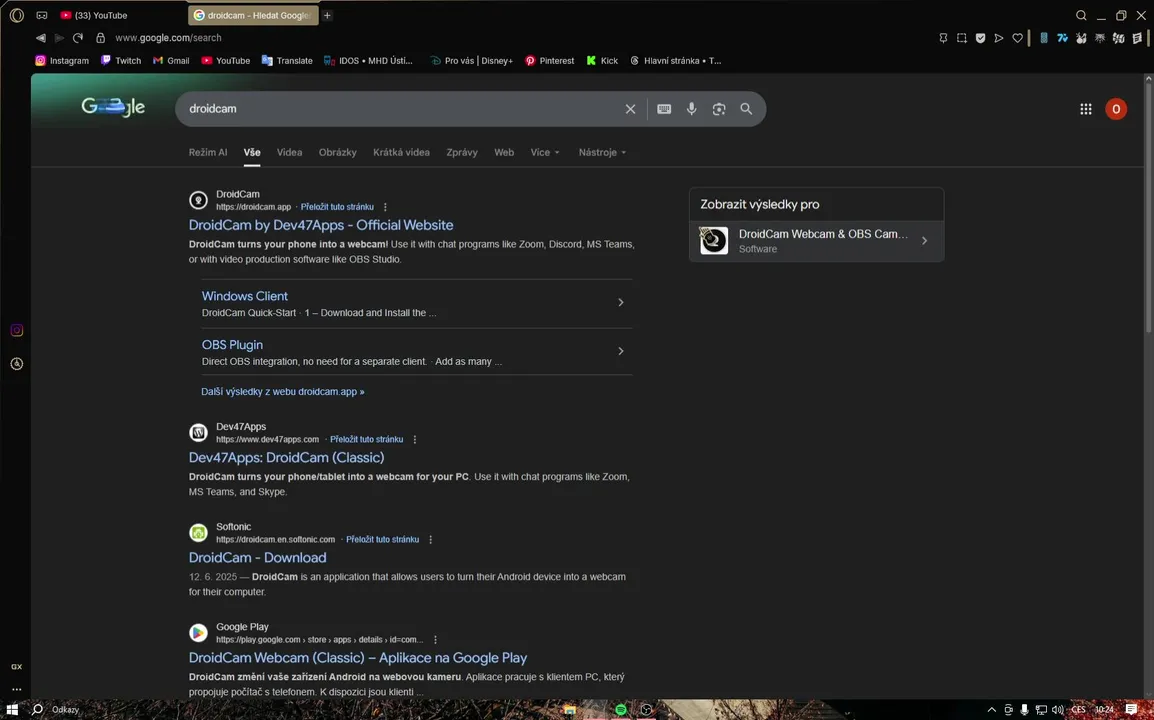The height and width of the screenshot is (720, 1154).
Task: Open Pinterest bookmark
Action: pos(549,60)
